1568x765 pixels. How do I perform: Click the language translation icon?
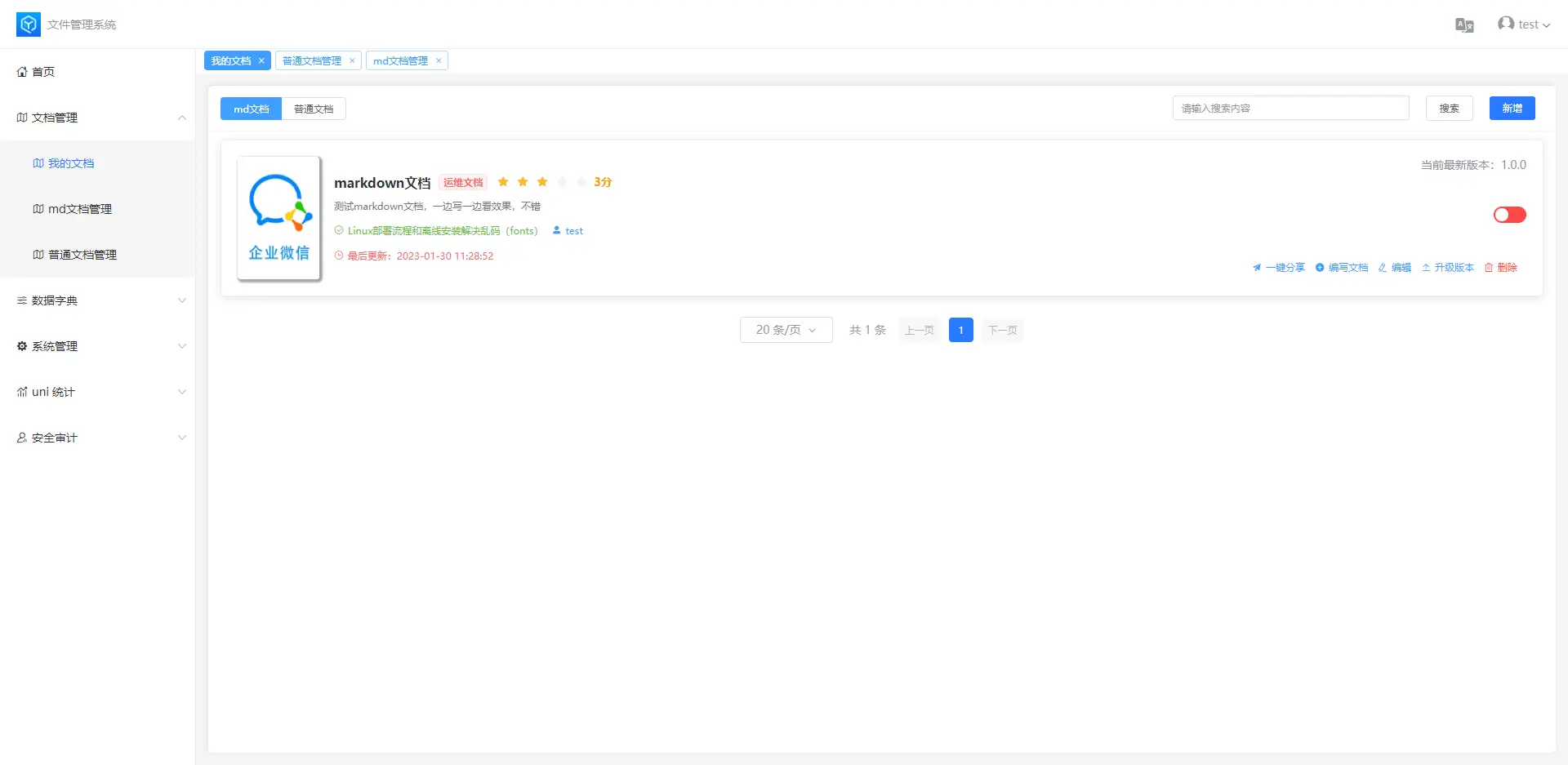1464,25
